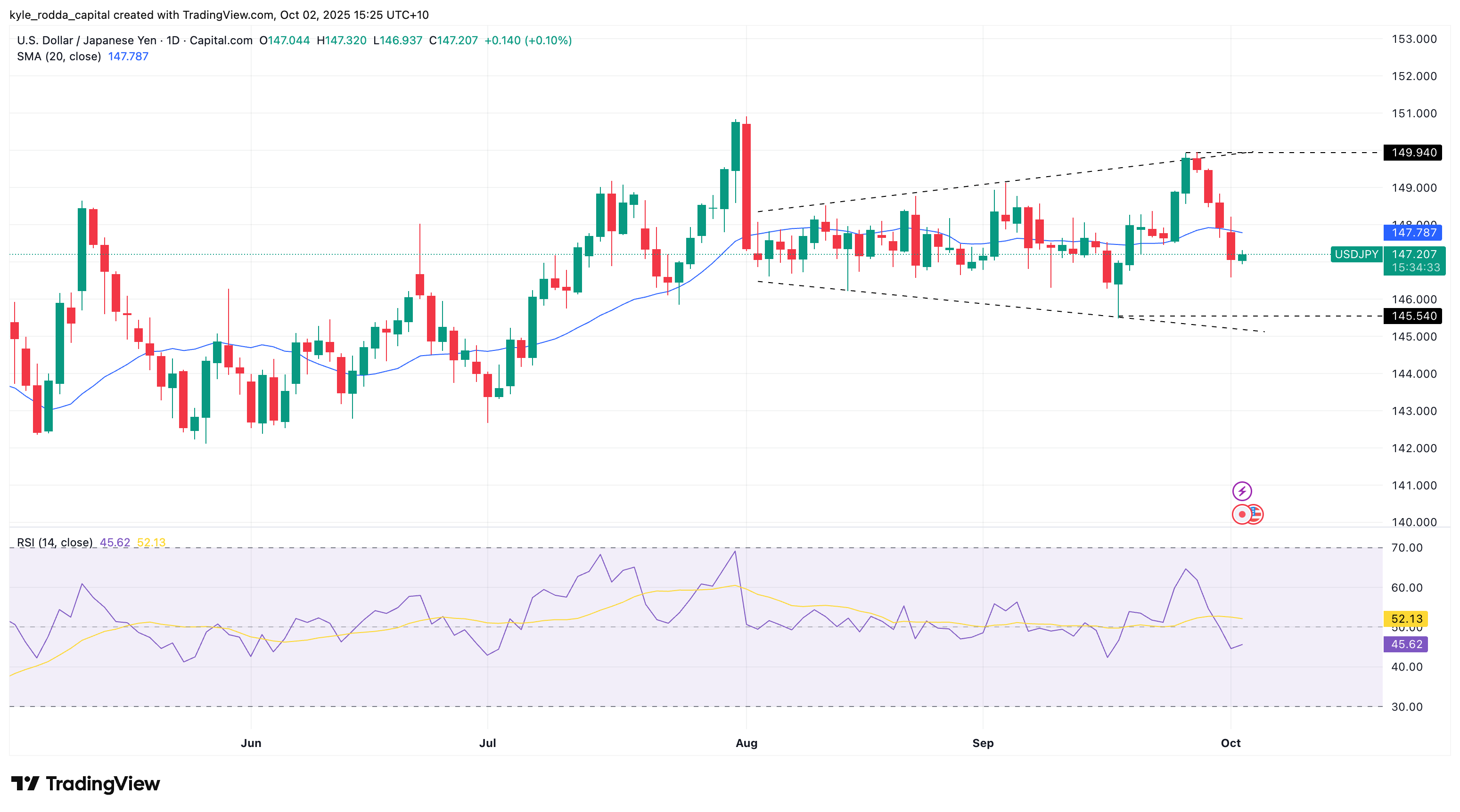Select the SMA (20, close) indicator legend
The height and width of the screenshot is (812, 1460).
click(x=59, y=57)
